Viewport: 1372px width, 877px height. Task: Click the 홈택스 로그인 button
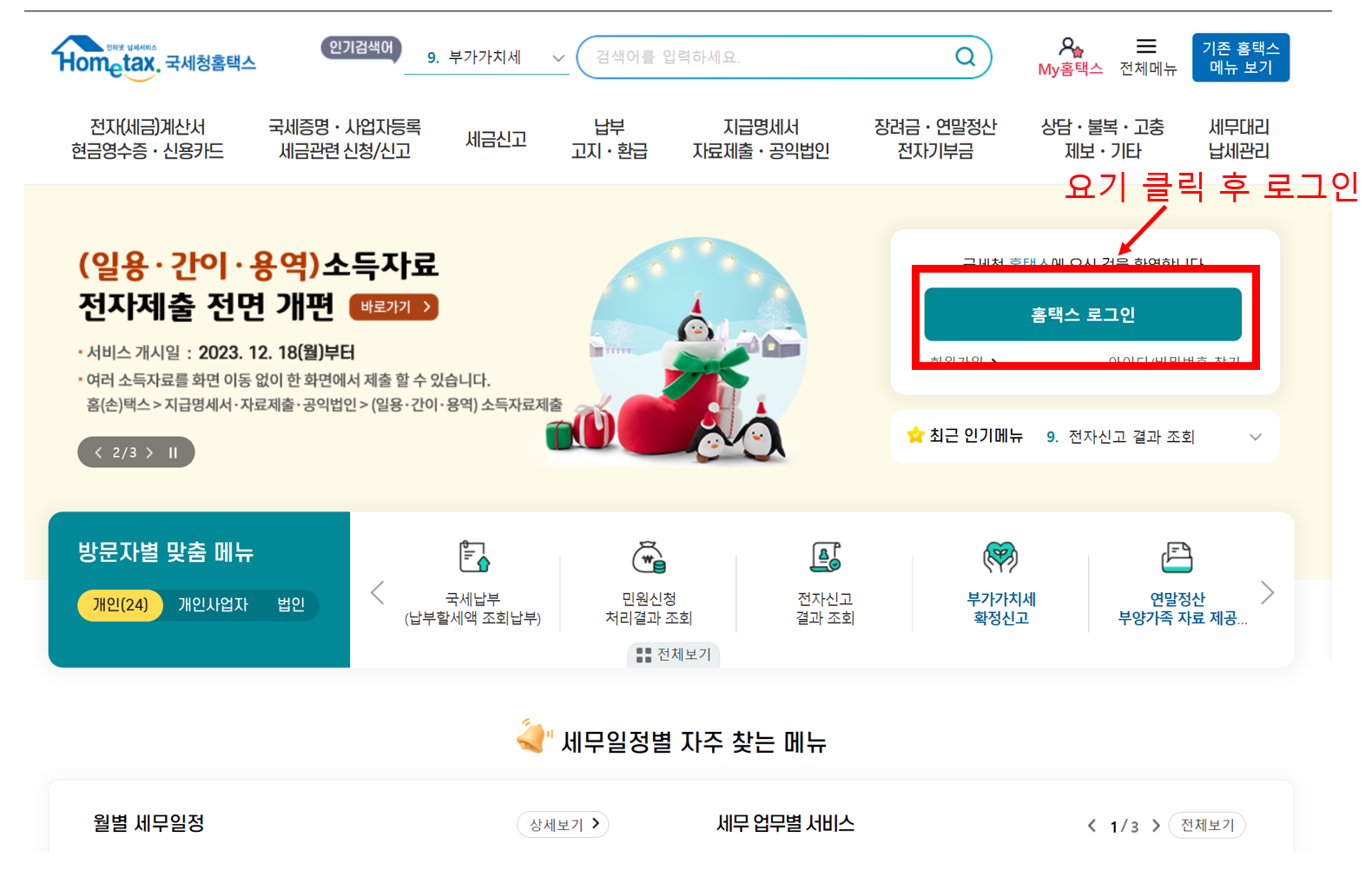click(1083, 314)
